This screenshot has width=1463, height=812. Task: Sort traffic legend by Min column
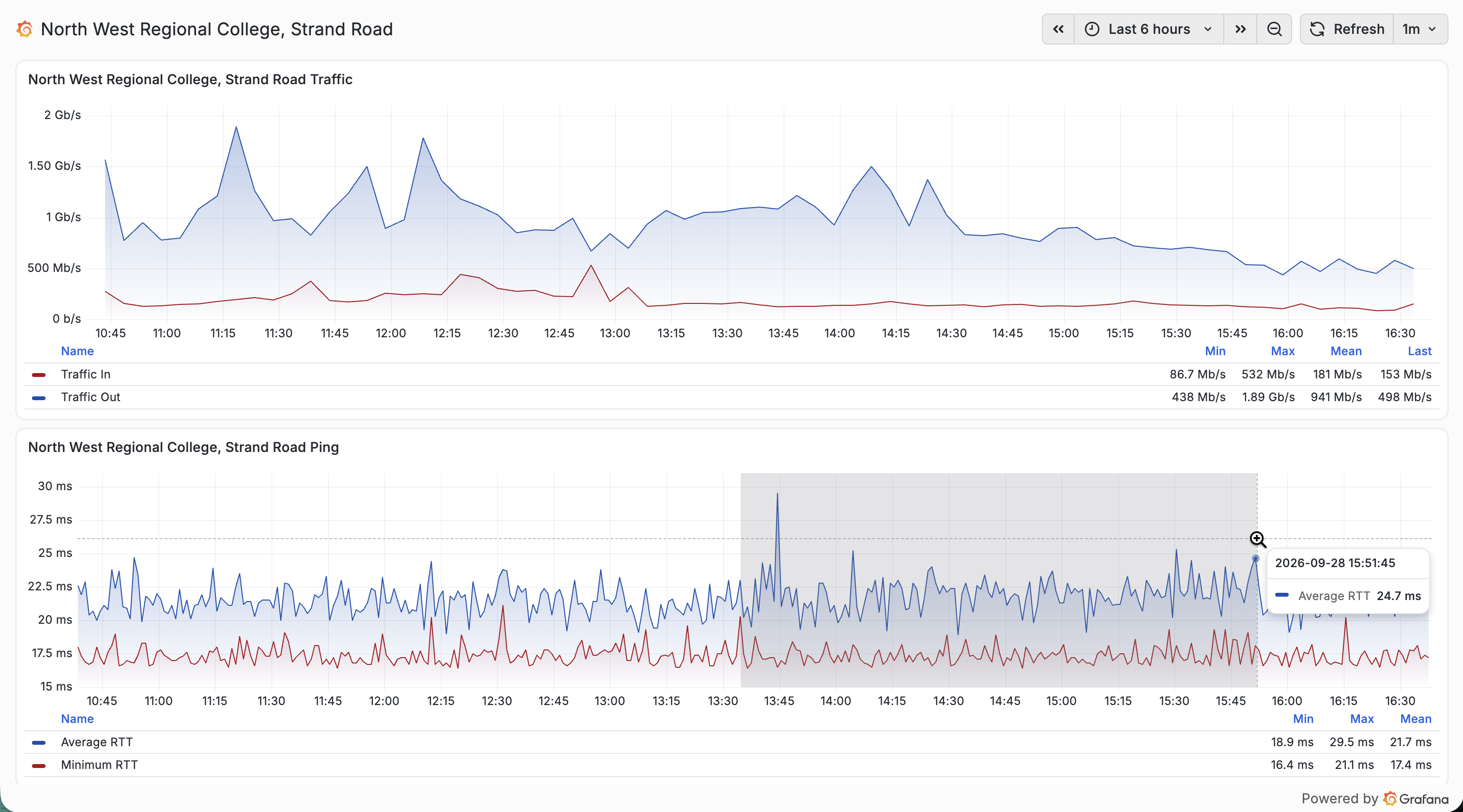coord(1215,351)
